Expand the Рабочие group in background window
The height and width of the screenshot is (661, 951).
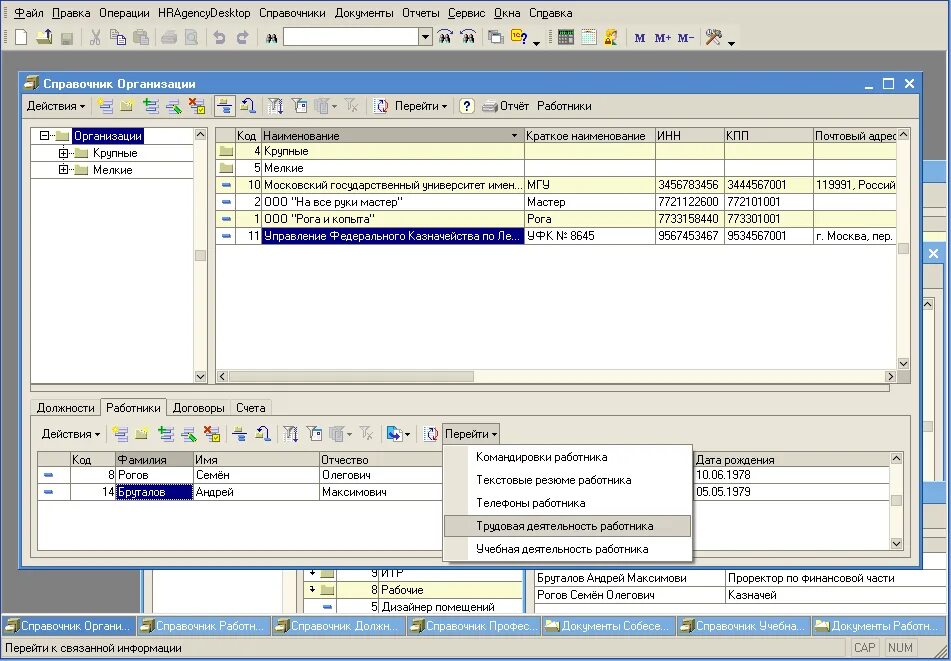[x=313, y=589]
